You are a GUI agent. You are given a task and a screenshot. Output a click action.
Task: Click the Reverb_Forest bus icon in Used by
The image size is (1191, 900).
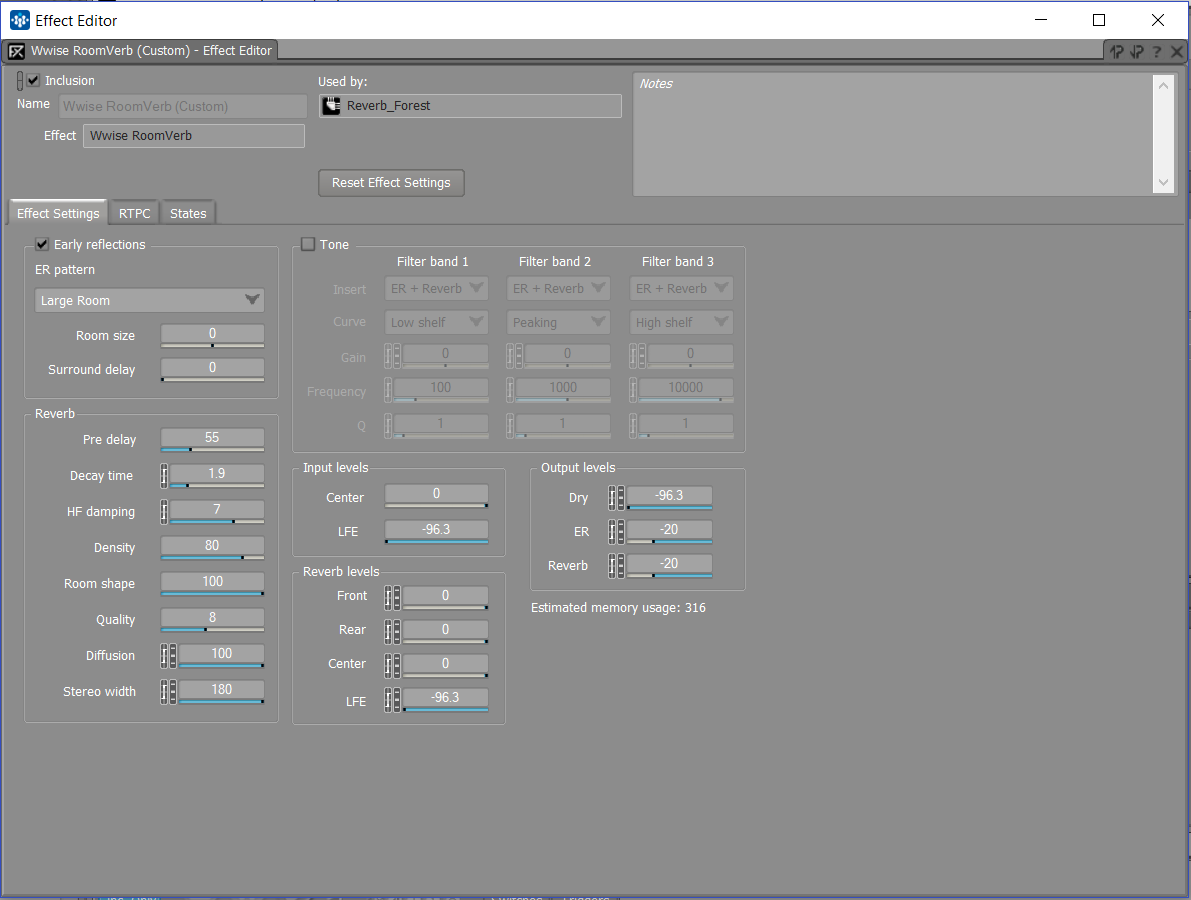pyautogui.click(x=331, y=106)
